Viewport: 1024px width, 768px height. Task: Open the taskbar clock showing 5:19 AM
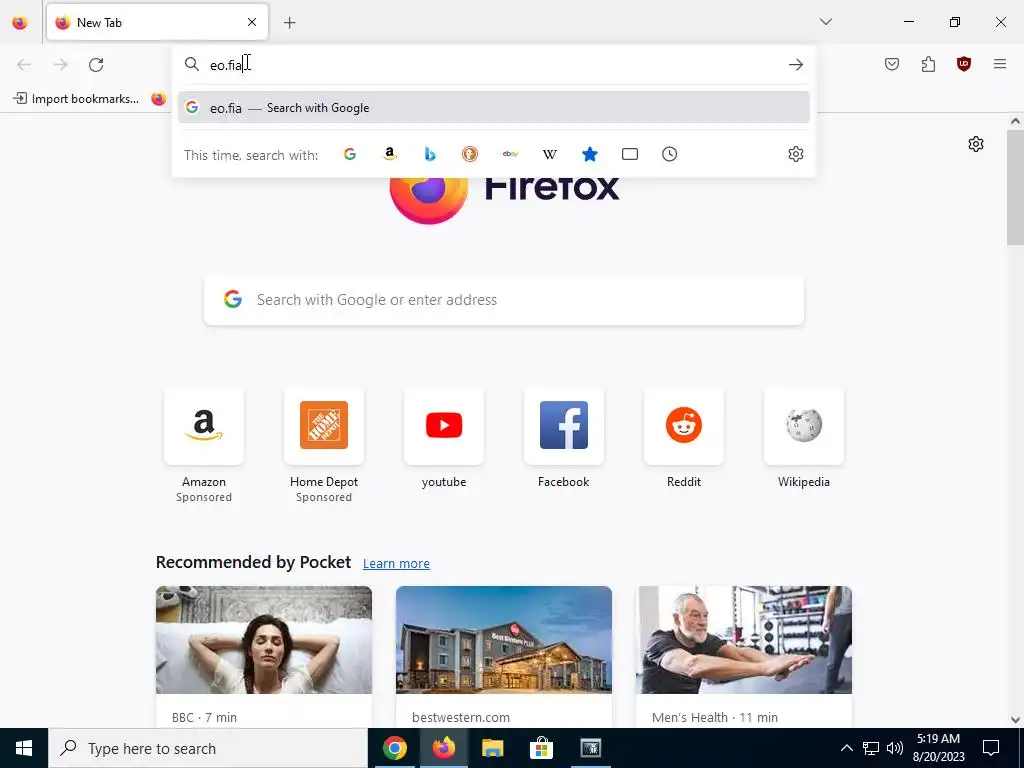coord(938,748)
